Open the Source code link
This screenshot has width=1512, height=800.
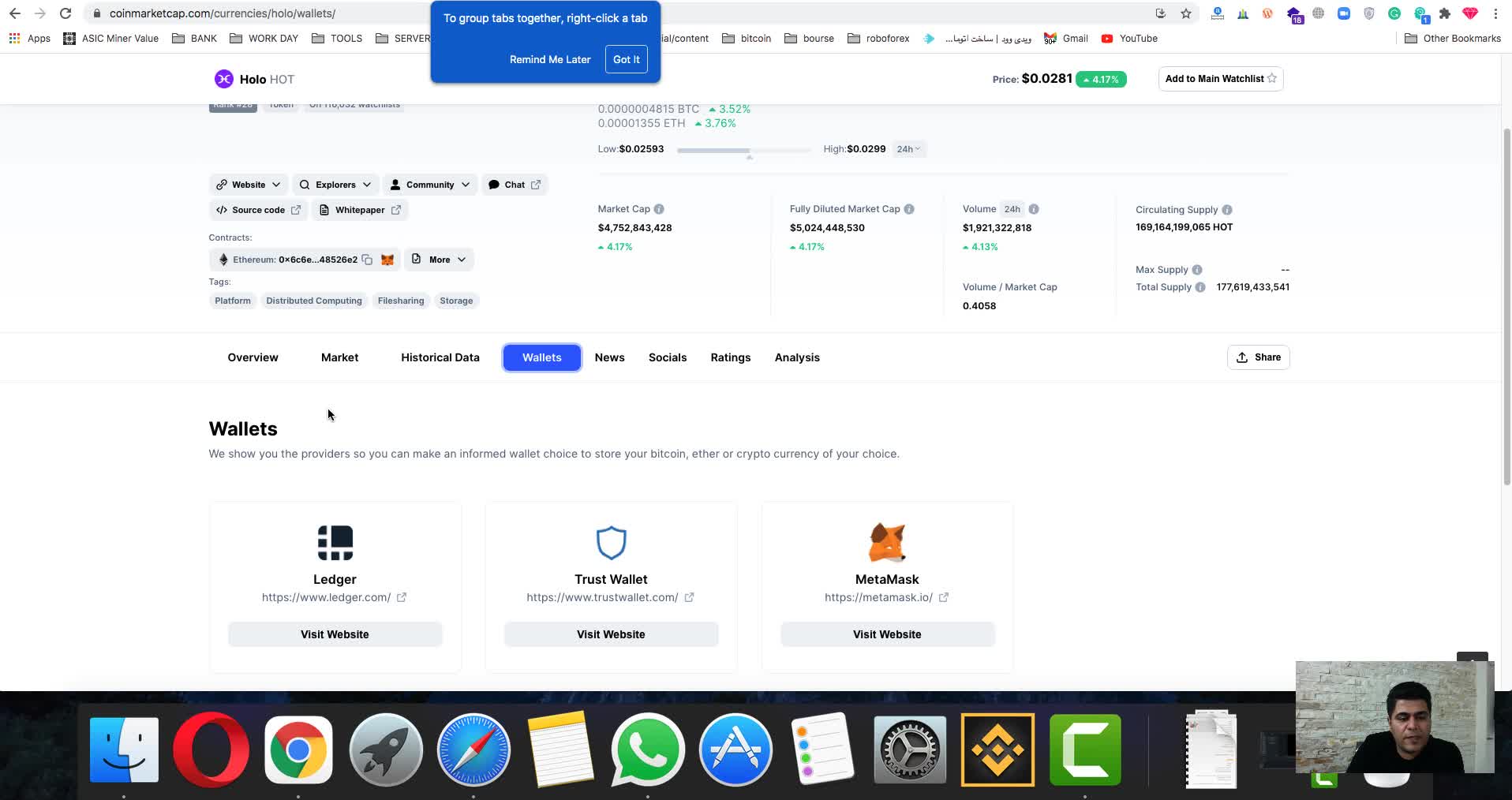click(258, 210)
